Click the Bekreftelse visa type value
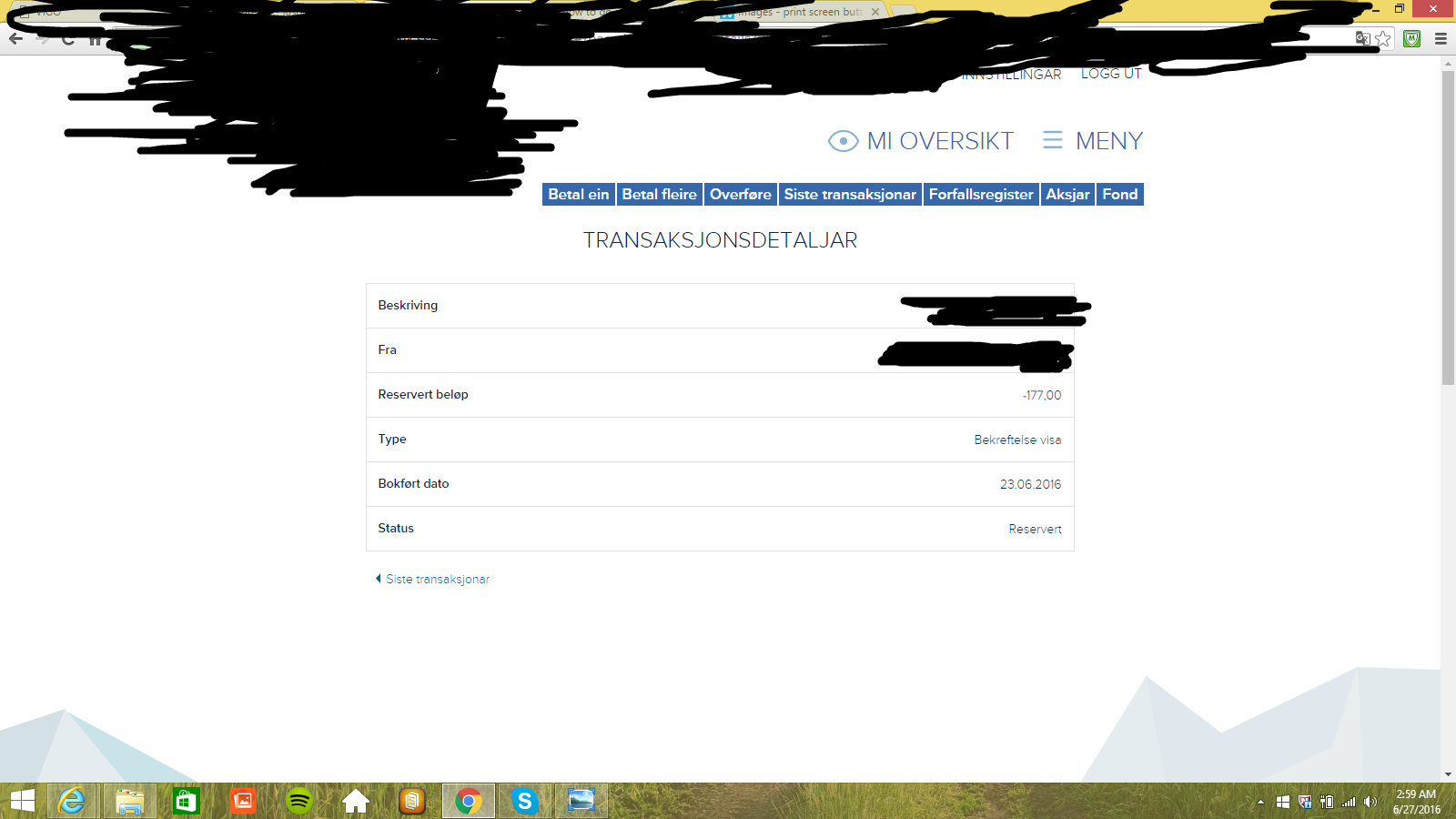The image size is (1456, 819). click(x=1017, y=440)
